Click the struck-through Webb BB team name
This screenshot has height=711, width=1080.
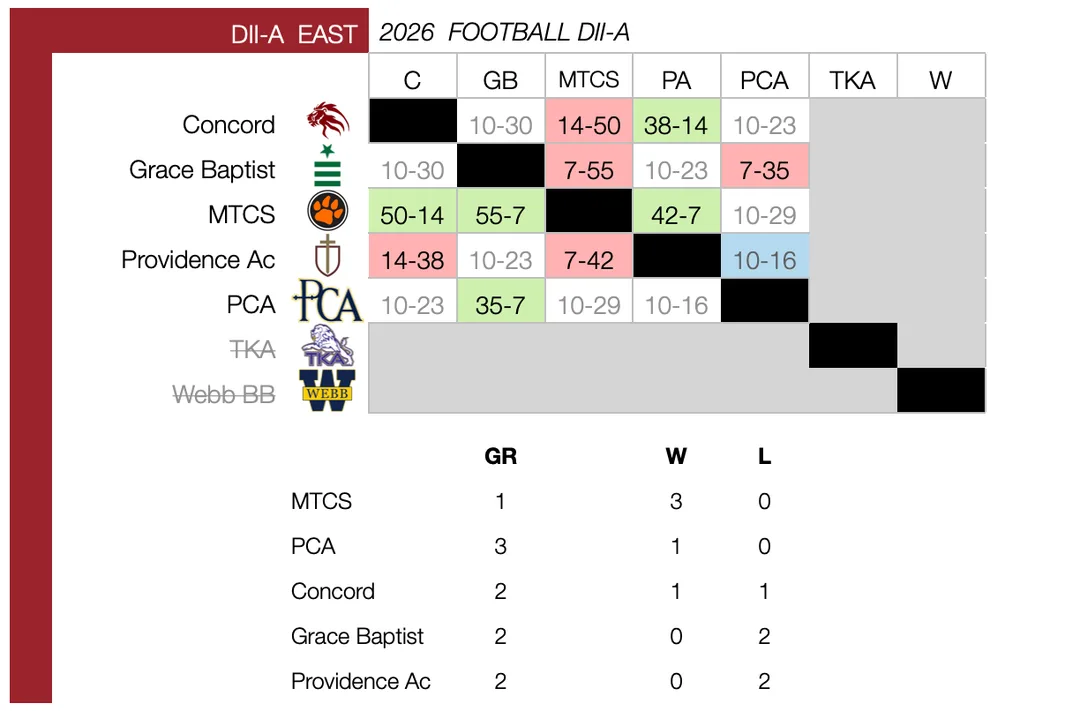(224, 394)
